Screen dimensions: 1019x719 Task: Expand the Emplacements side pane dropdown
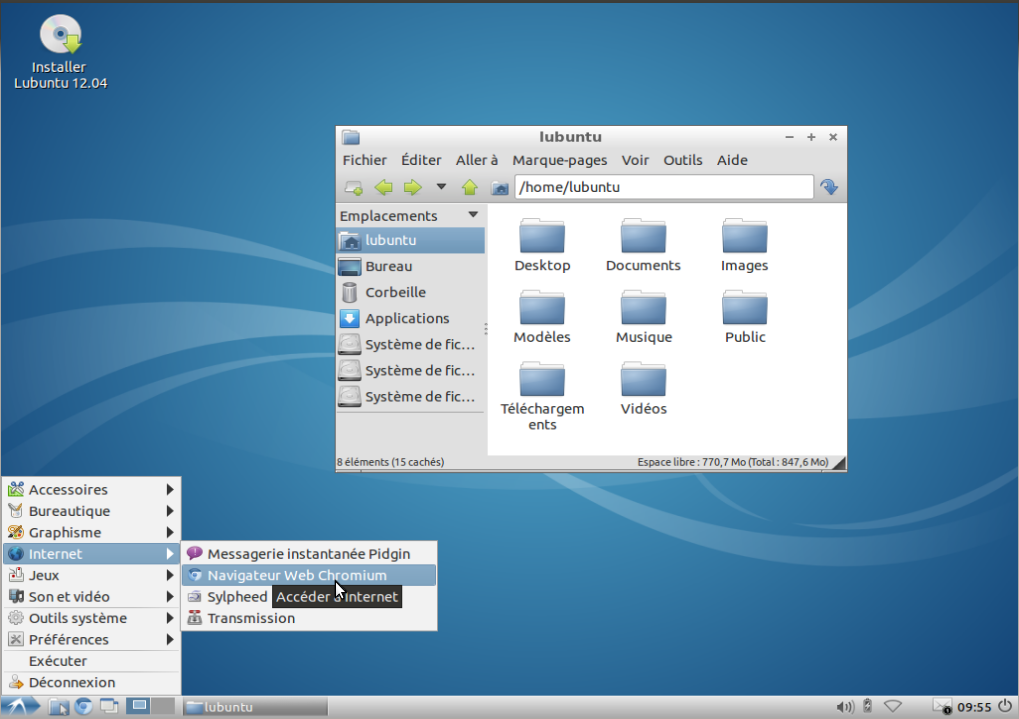click(x=473, y=215)
